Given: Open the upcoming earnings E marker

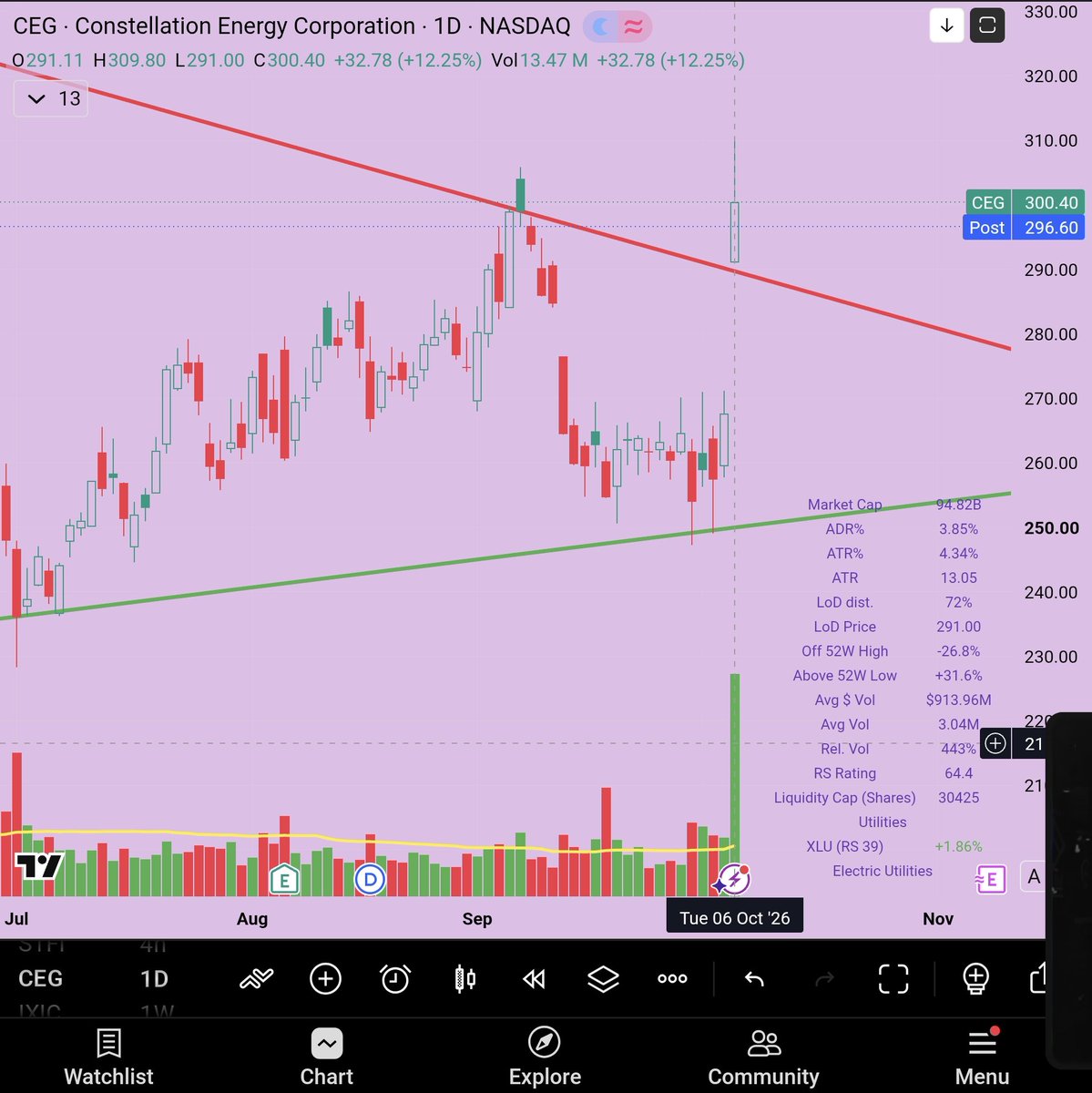Looking at the screenshot, I should (990, 879).
